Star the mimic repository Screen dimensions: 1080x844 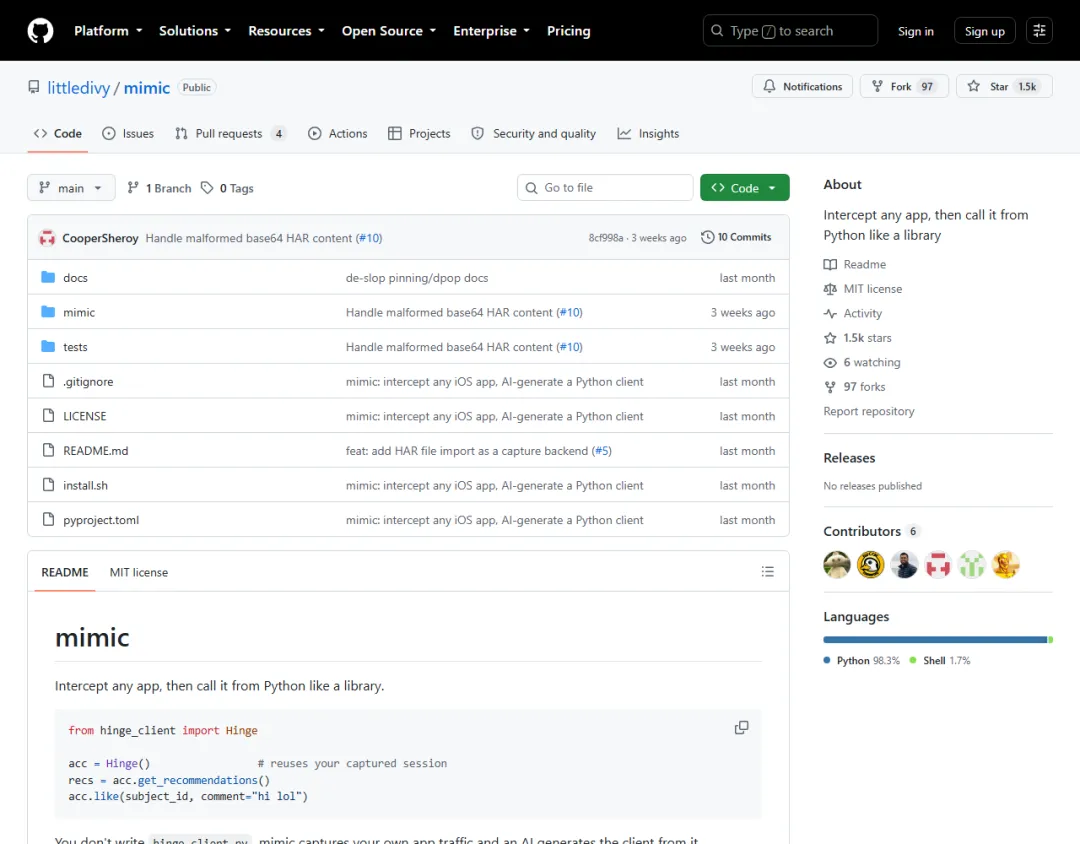tap(1004, 87)
